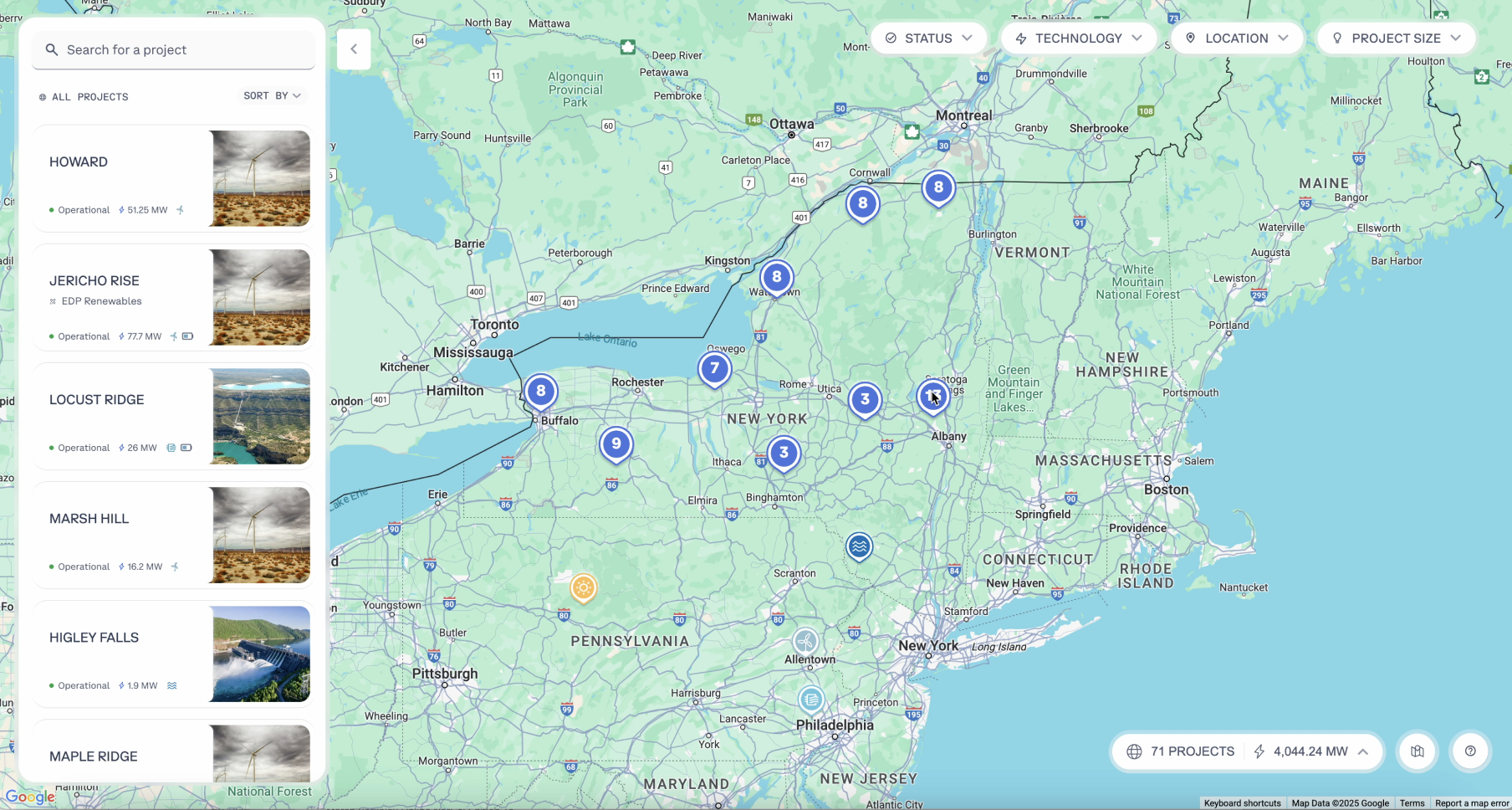Open the Sort By menu
Viewport: 1512px width, 810px height.
(272, 96)
